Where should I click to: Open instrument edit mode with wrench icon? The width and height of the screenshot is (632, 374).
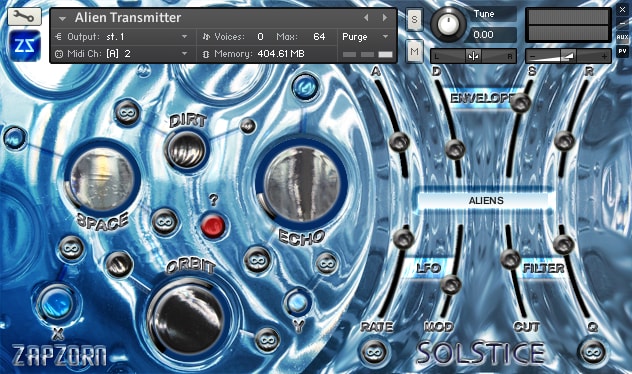(24, 16)
